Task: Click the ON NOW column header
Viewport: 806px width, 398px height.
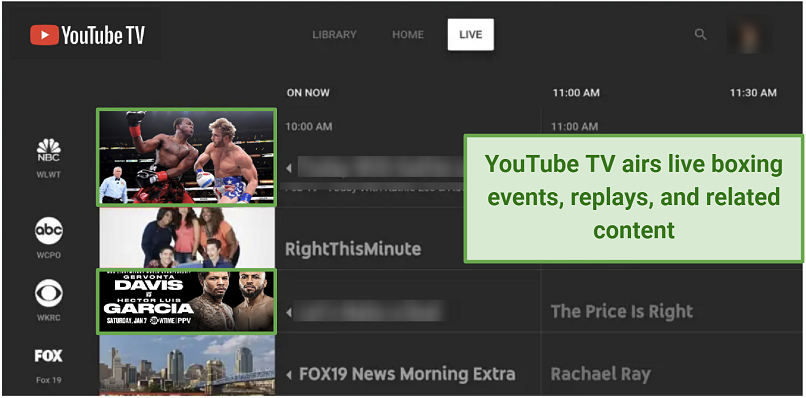Action: point(308,93)
